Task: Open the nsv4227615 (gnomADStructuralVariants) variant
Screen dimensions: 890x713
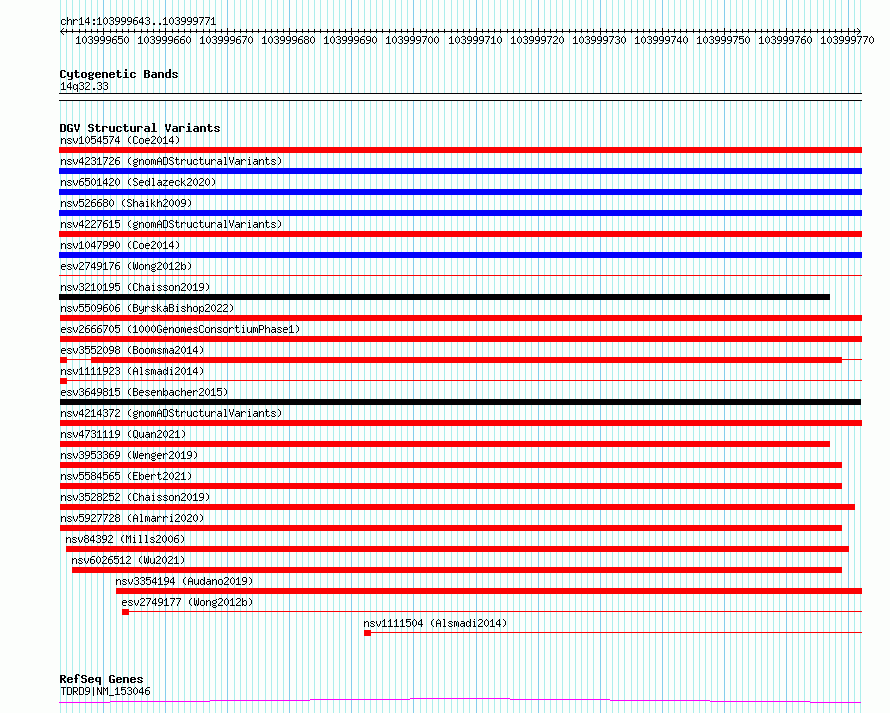Action: click(x=171, y=224)
